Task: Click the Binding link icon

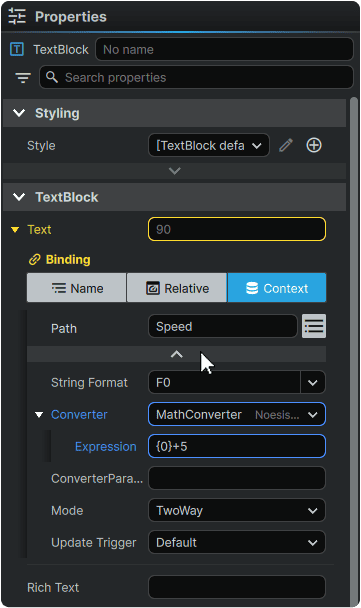Action: click(x=35, y=259)
